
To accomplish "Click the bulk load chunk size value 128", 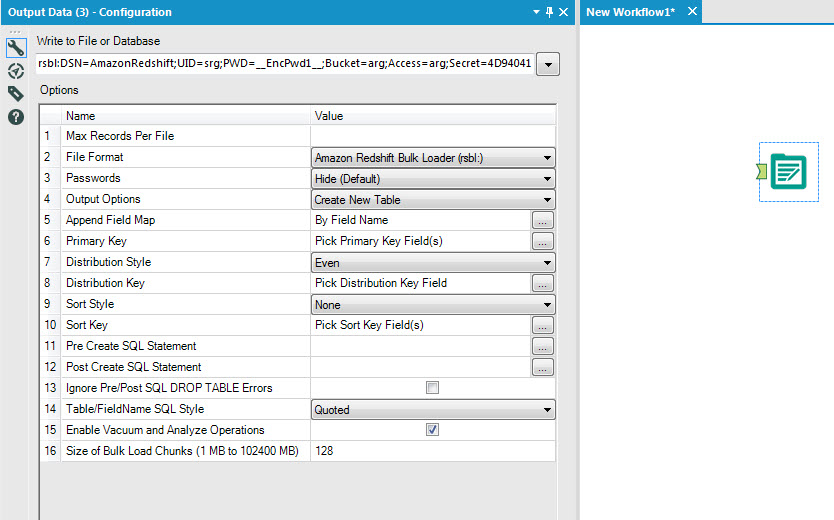I will coord(433,451).
